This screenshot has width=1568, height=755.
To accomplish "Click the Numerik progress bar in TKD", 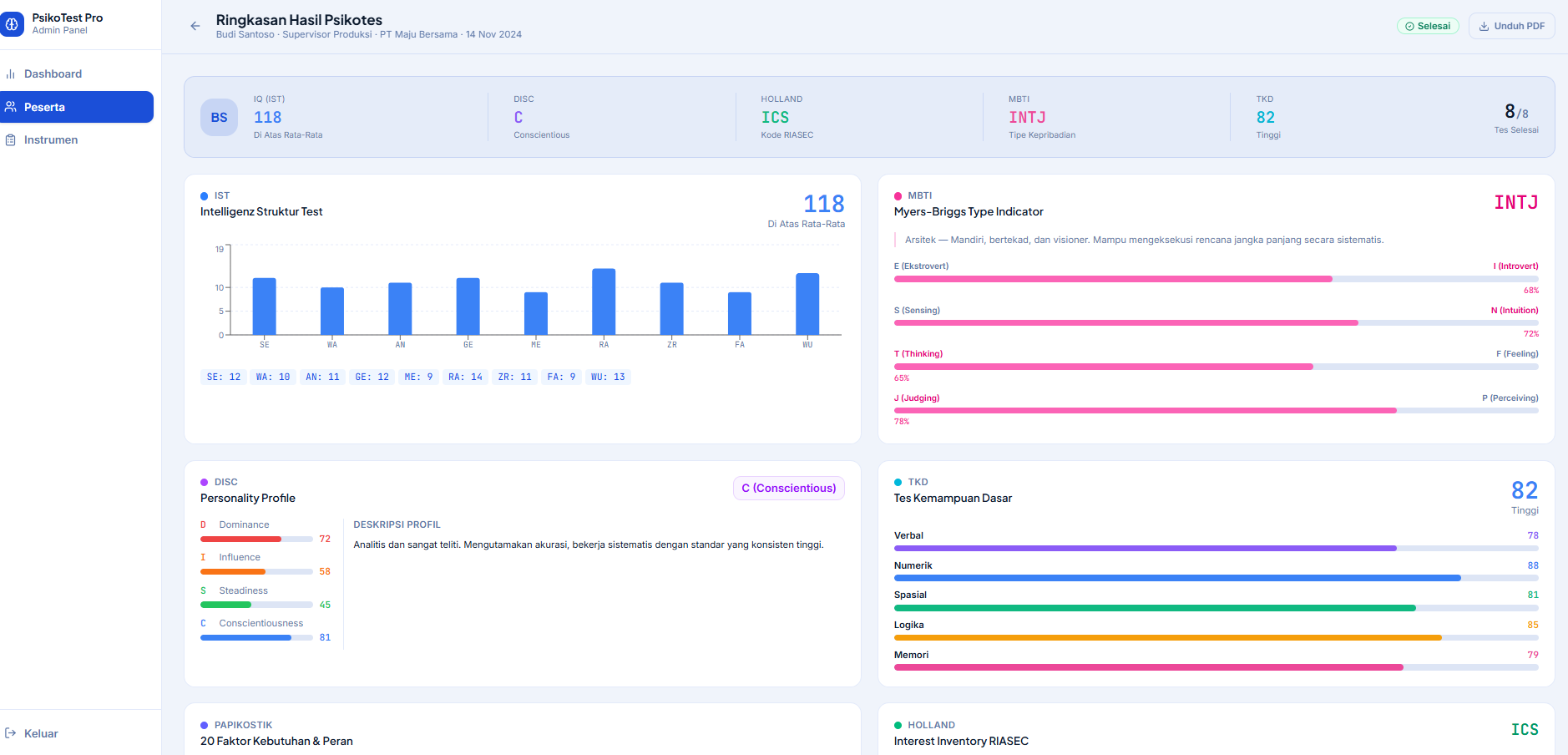I will [x=1216, y=578].
